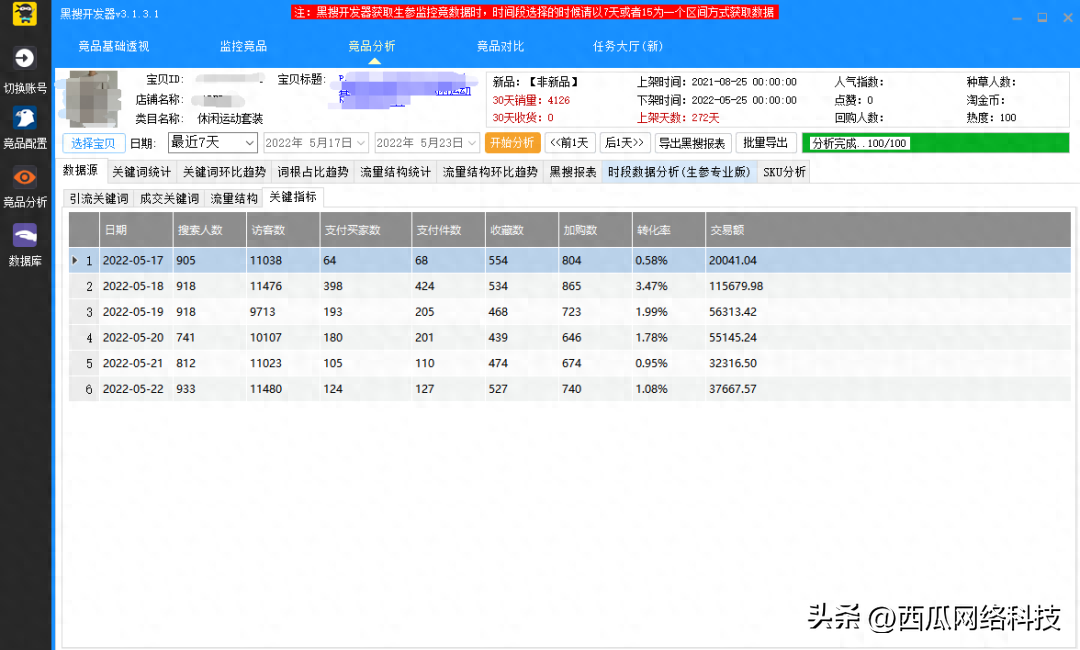Open the 数据库 sidebar icon
The height and width of the screenshot is (650, 1080).
point(25,236)
